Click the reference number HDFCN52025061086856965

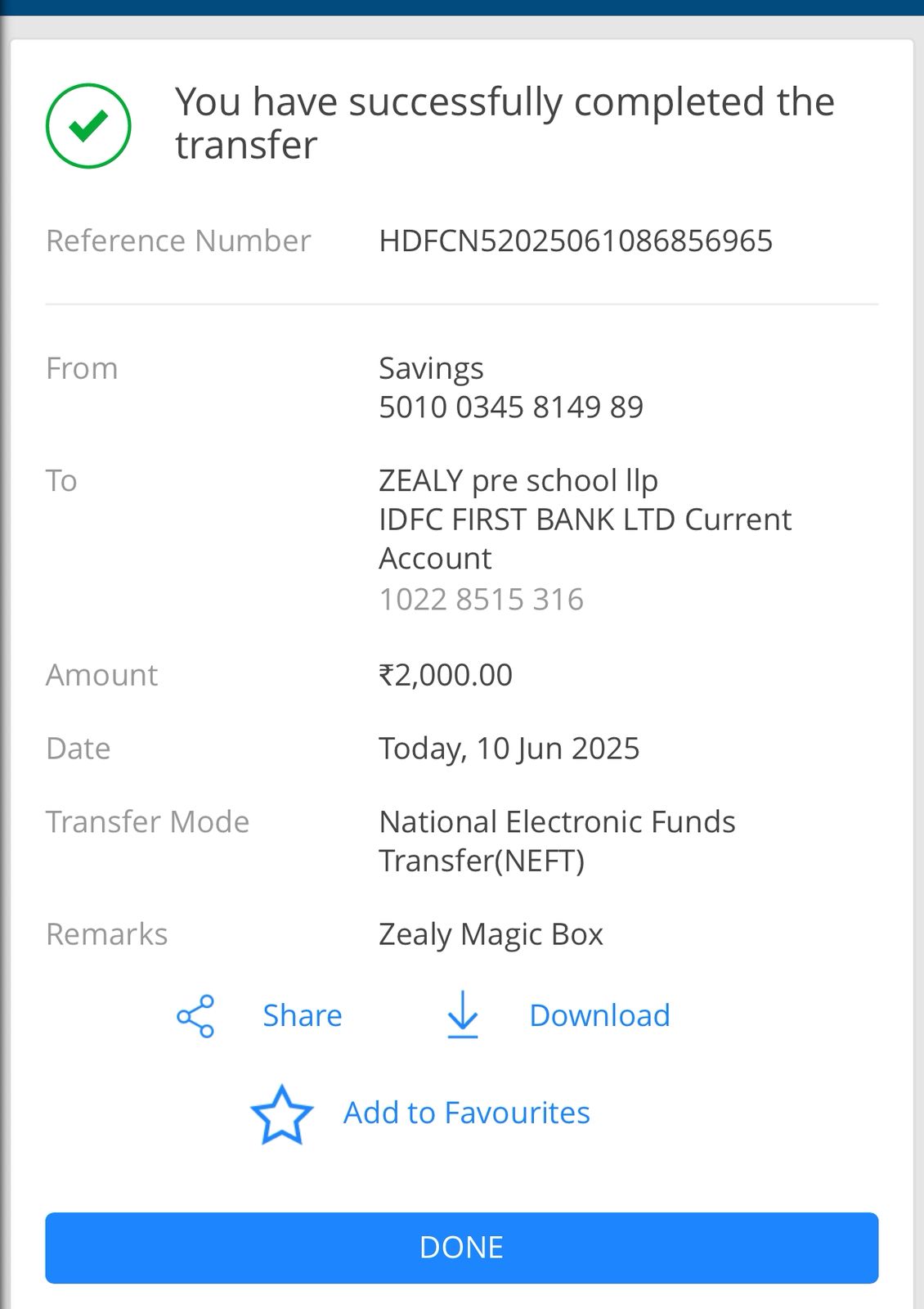click(576, 241)
